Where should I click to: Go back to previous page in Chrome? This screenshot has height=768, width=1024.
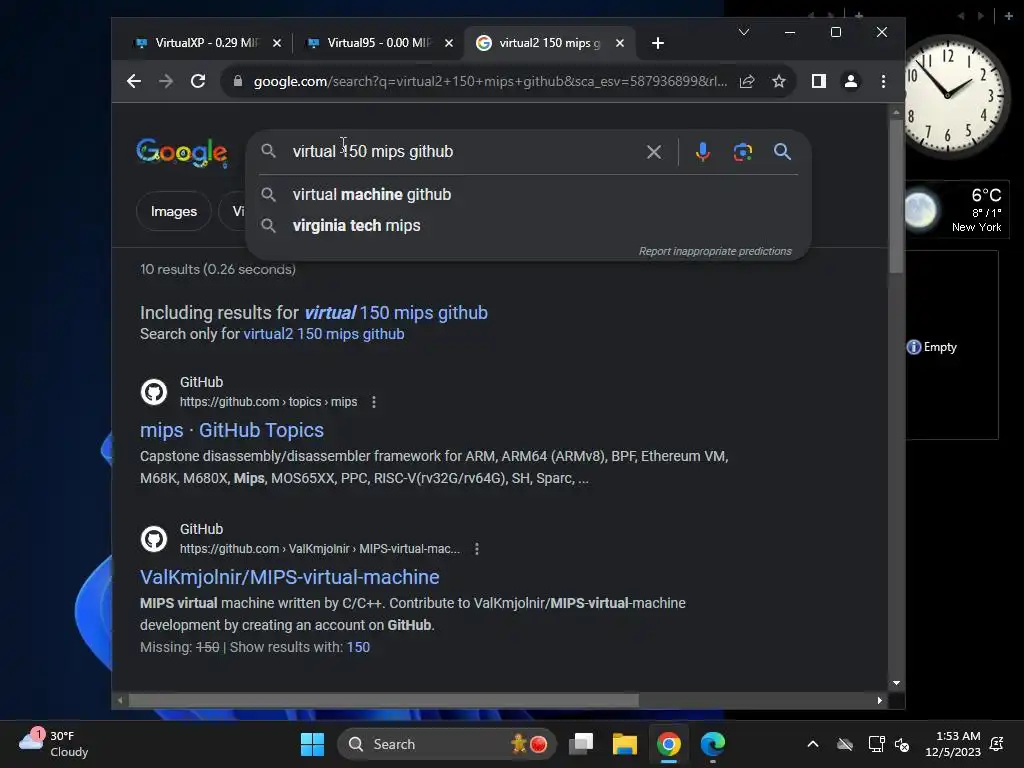tap(134, 81)
